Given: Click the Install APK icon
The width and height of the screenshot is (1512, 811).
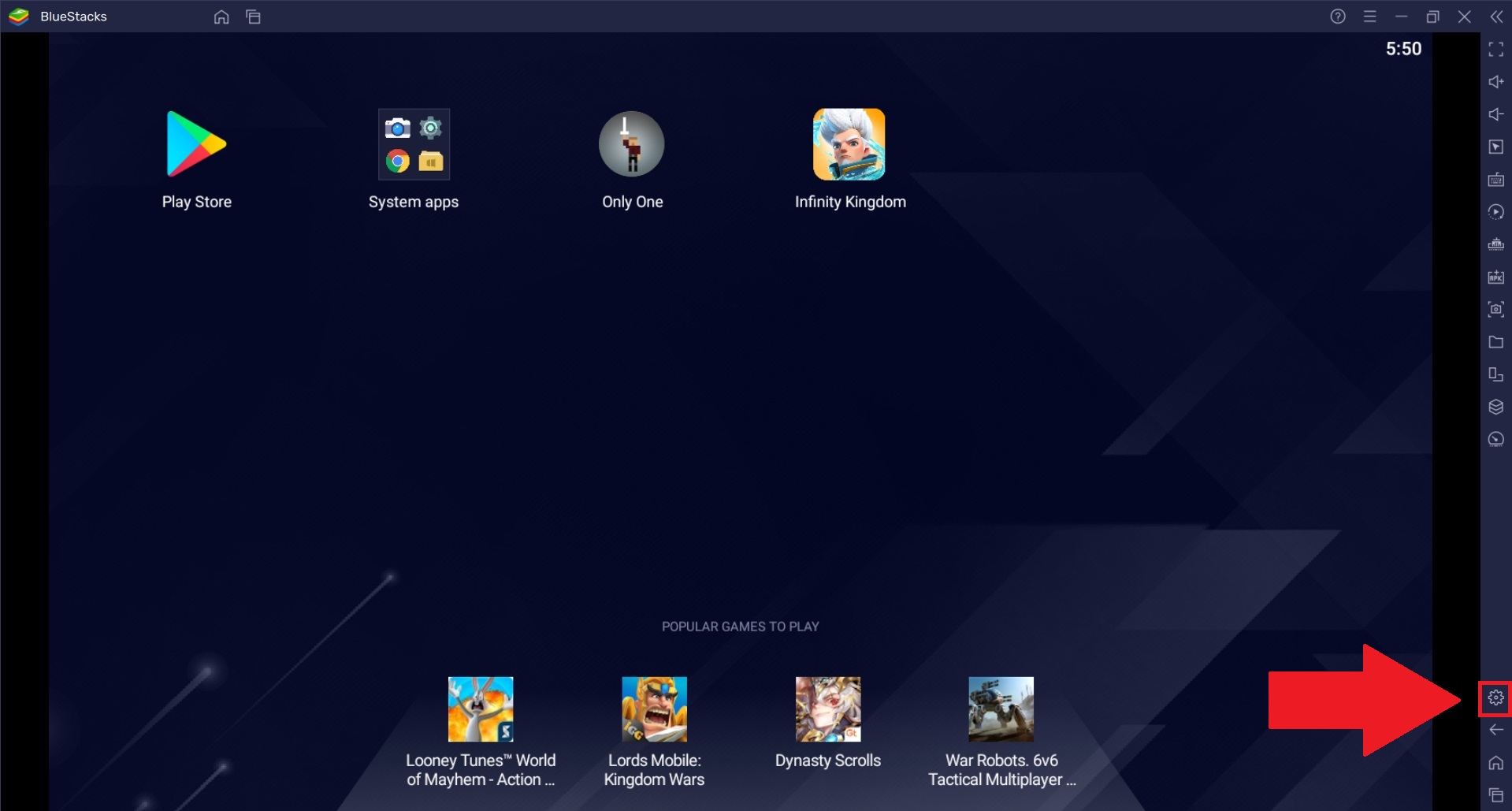Looking at the screenshot, I should click(1496, 277).
